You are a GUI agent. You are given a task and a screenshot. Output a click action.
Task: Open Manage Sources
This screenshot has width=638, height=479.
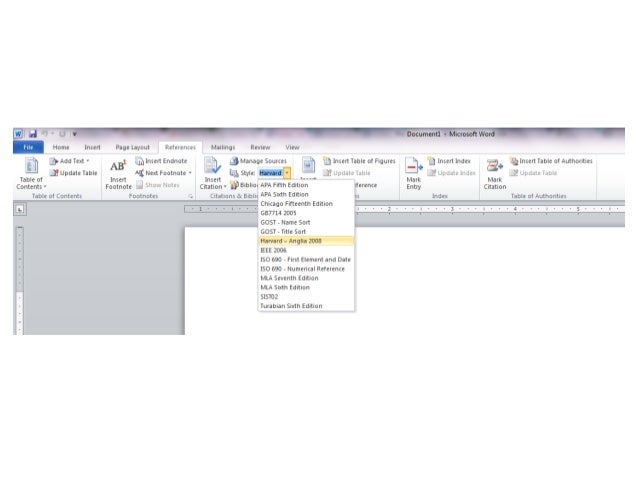click(258, 161)
